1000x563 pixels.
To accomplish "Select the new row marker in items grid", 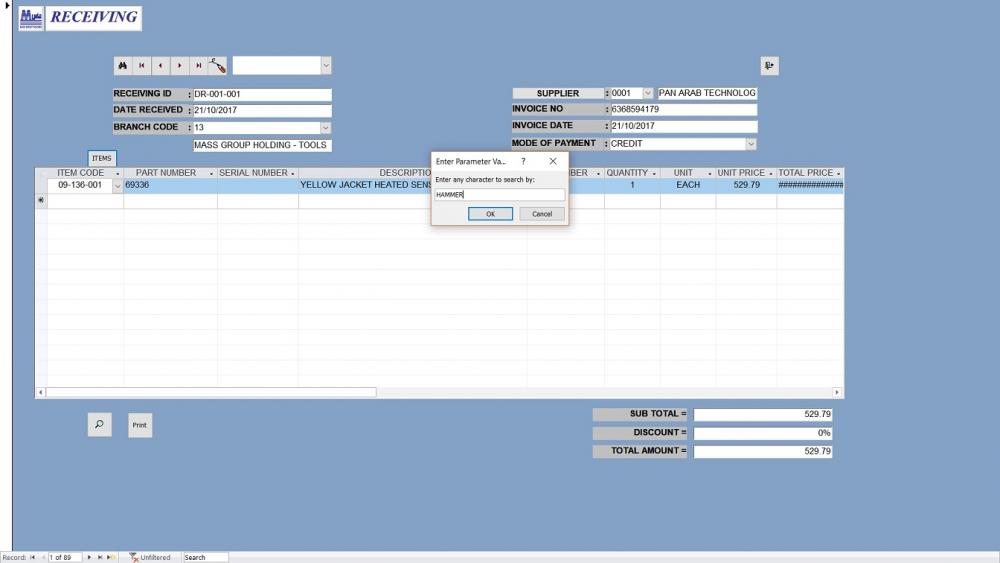I will [x=41, y=200].
